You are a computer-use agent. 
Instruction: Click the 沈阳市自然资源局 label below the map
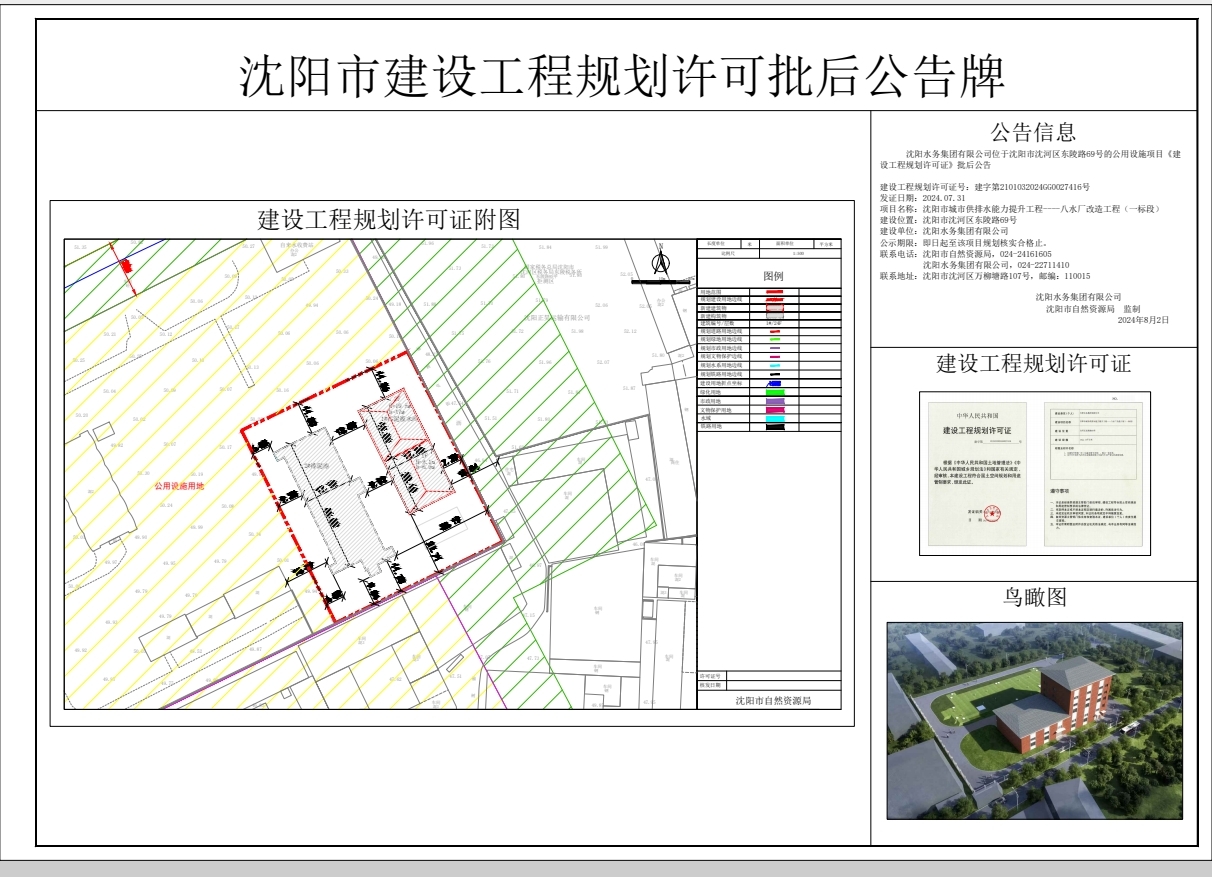[x=773, y=701]
